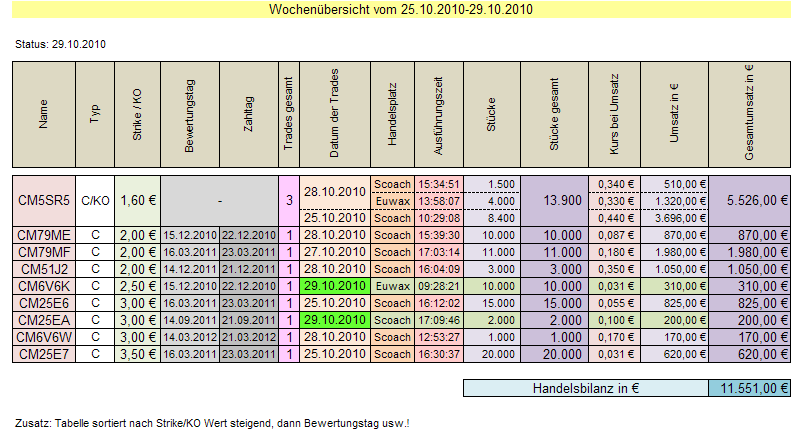Select the CM25E7 name cell
Viewport: 803px width, 431px height.
pos(44,354)
